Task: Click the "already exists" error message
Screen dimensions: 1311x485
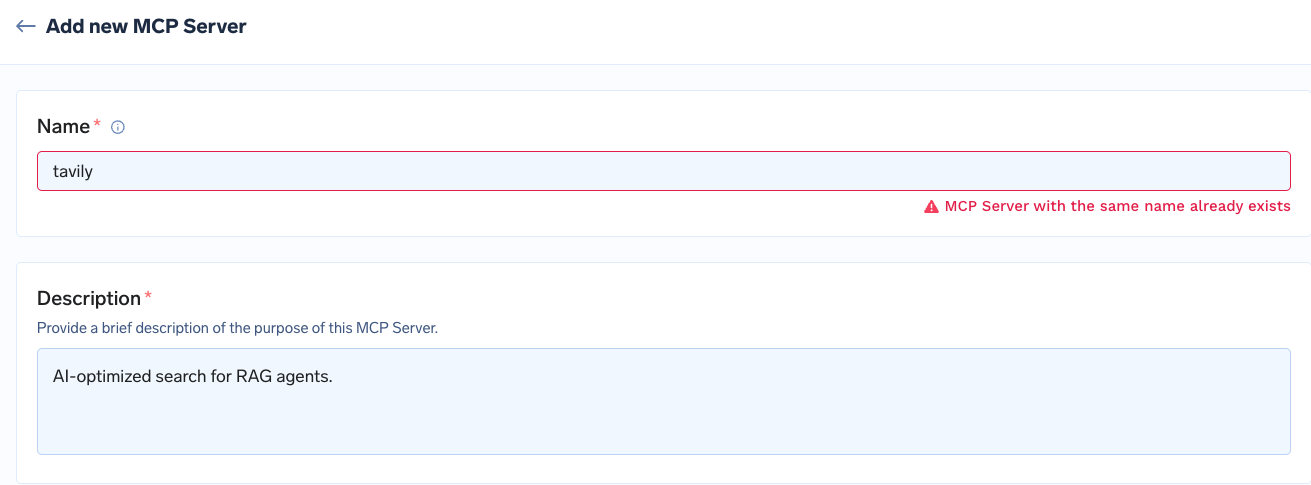Action: 1117,207
